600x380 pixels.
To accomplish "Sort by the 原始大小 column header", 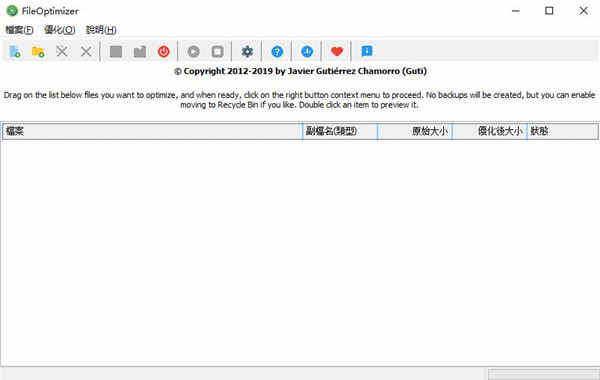I will coord(415,131).
